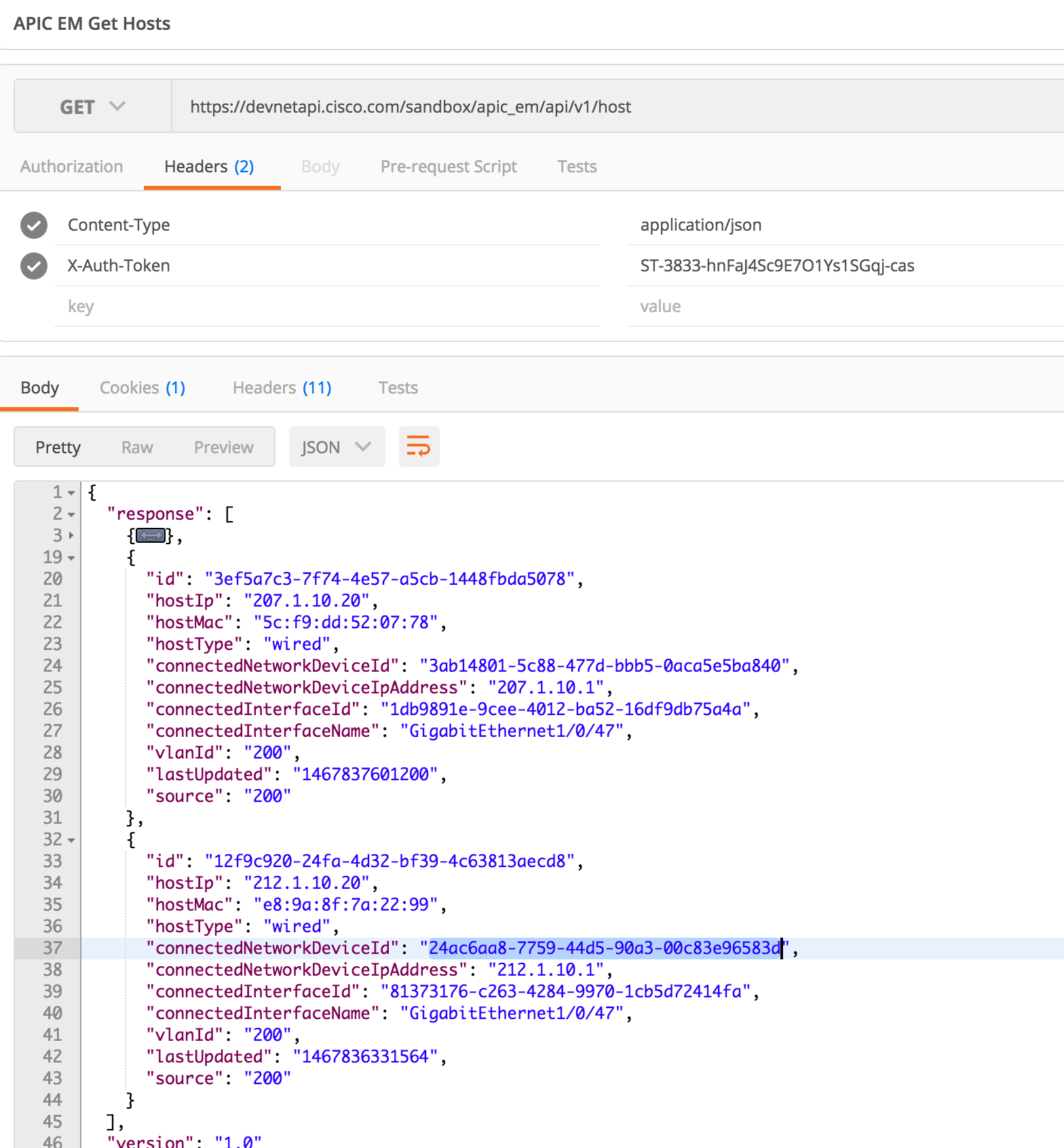Click the id value starting 12f9c920

click(390, 861)
